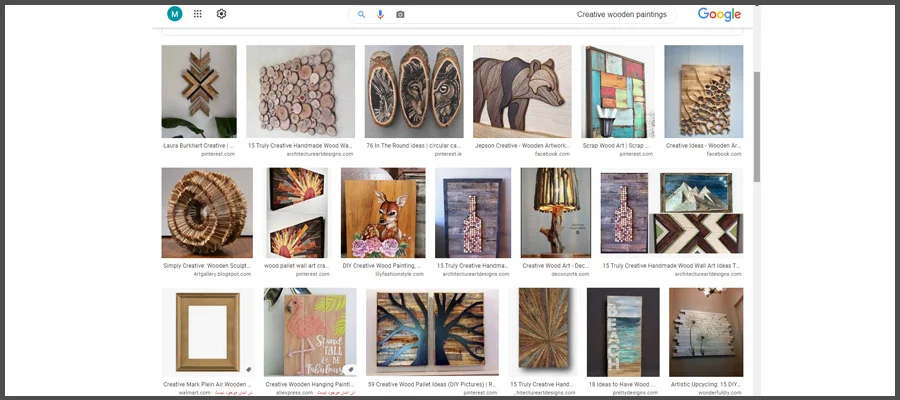This screenshot has width=900, height=400.
Task: Select the painted deer wood painting thumbnail
Action: point(383,213)
